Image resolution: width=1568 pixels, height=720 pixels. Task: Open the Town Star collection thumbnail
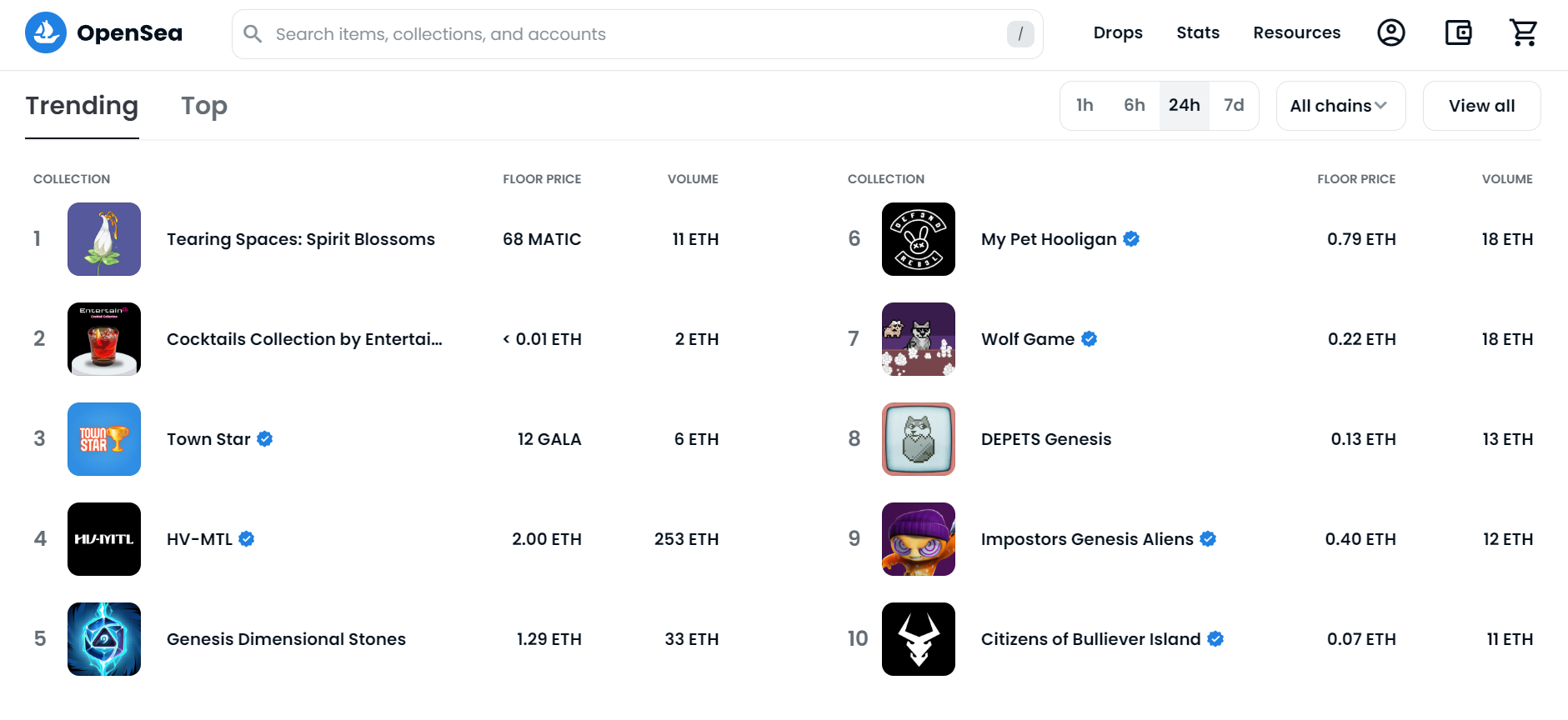pos(104,439)
